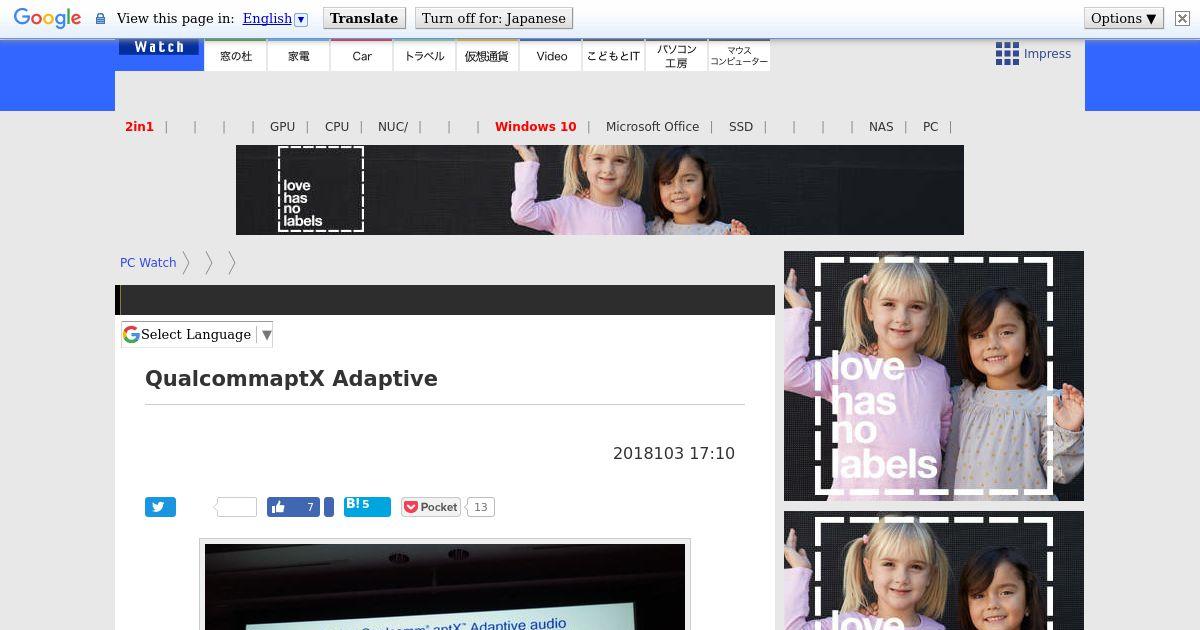Save the article to Pocket
The height and width of the screenshot is (630, 1200).
click(x=431, y=507)
